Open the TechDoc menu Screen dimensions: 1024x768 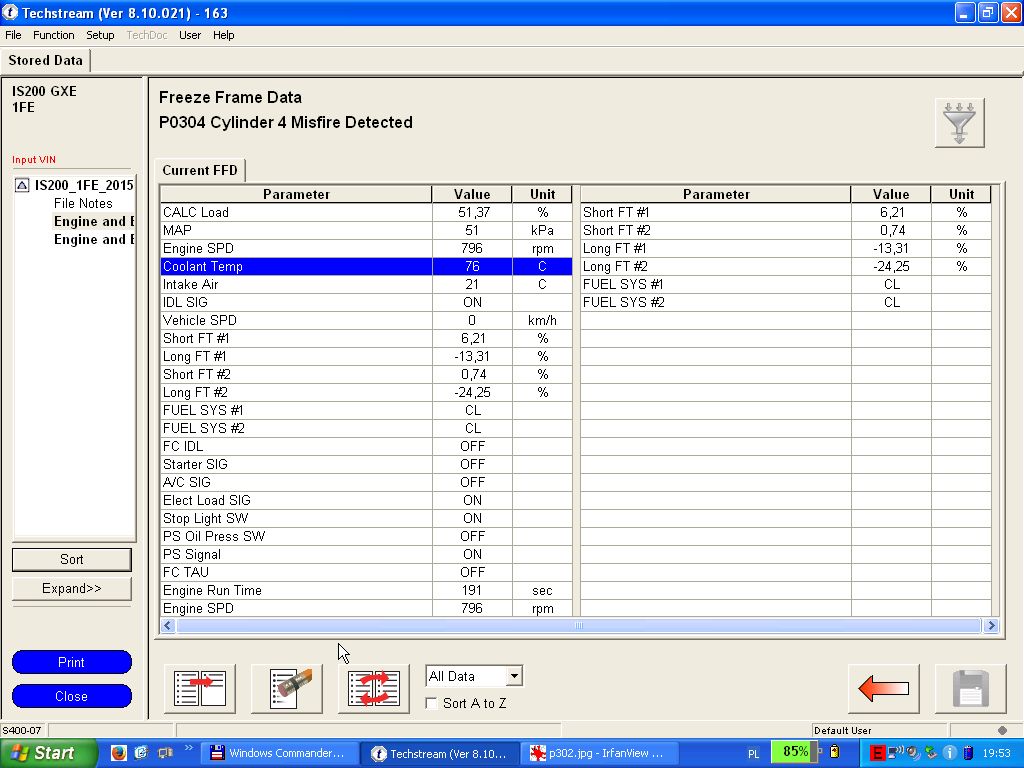point(147,35)
